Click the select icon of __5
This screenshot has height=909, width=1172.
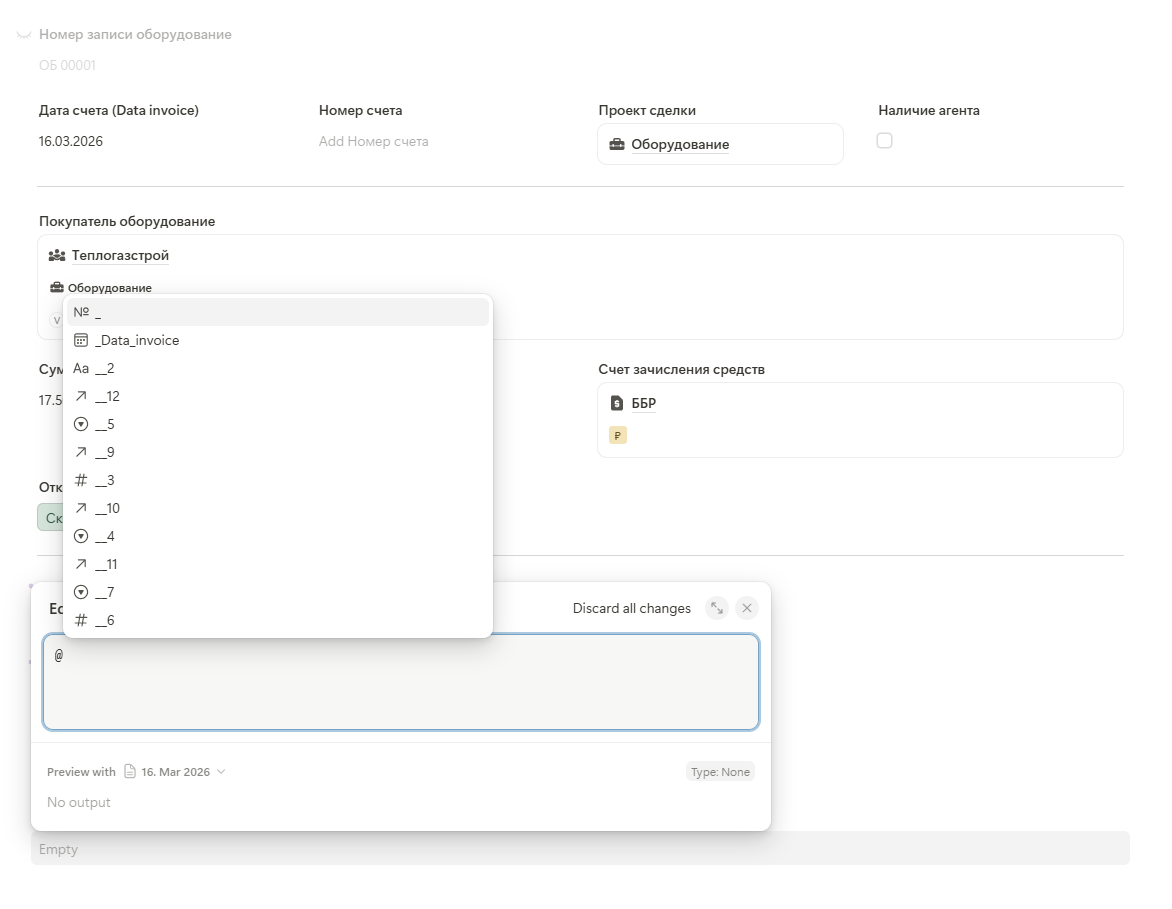[x=81, y=425]
